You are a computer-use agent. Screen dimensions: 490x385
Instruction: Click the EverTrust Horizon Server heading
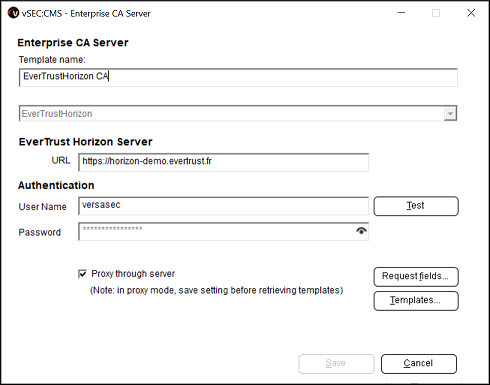pyautogui.click(x=86, y=142)
